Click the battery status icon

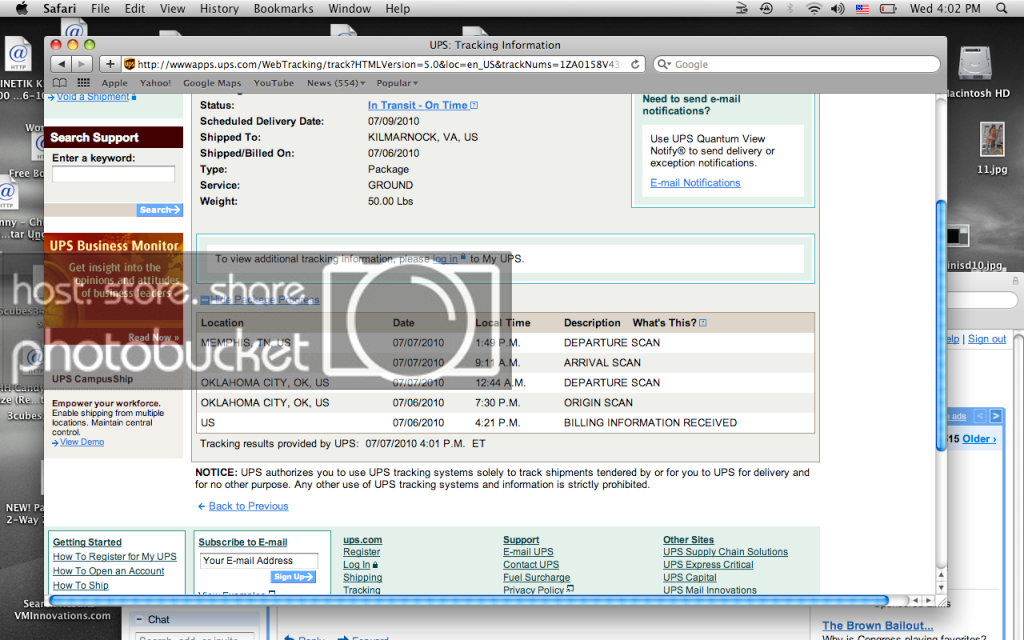(888, 8)
